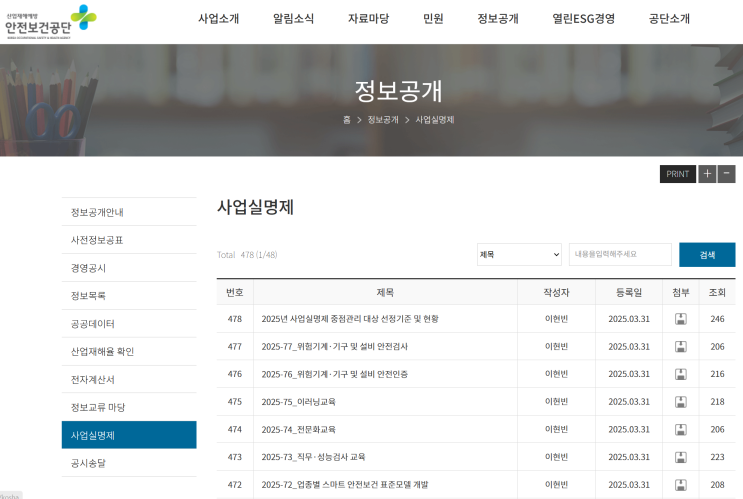Open the 공단소개 top menu
Image resolution: width=743 pixels, height=499 pixels.
click(669, 18)
